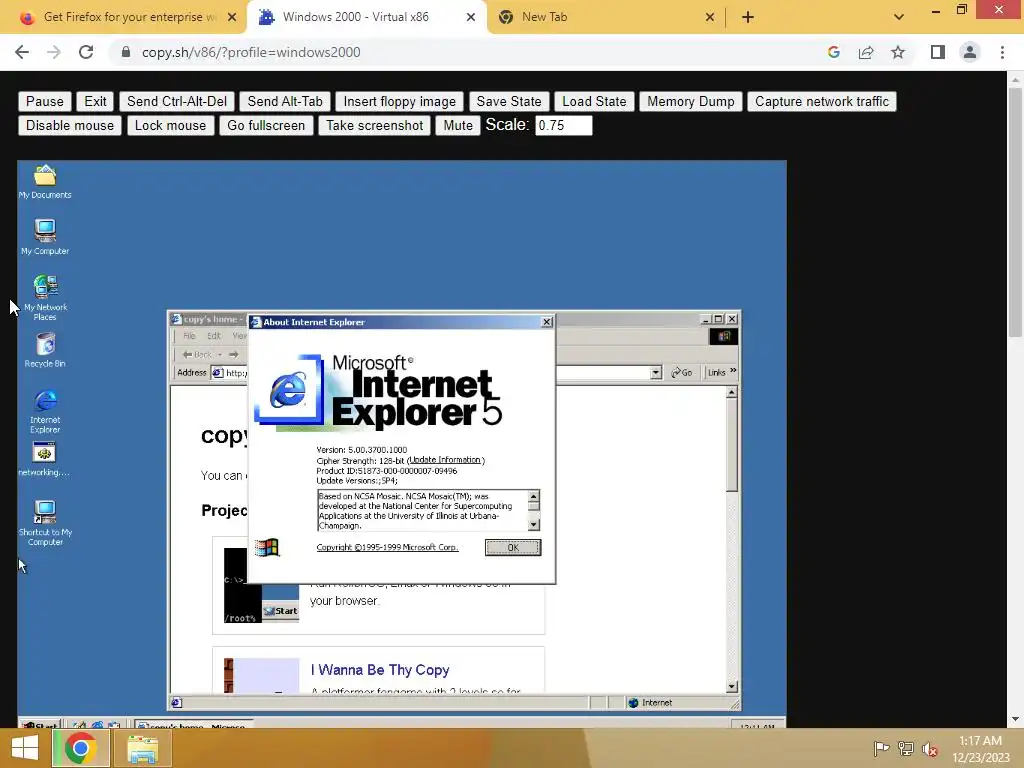Open the I Wanna Be Thy Copy link

[380, 670]
